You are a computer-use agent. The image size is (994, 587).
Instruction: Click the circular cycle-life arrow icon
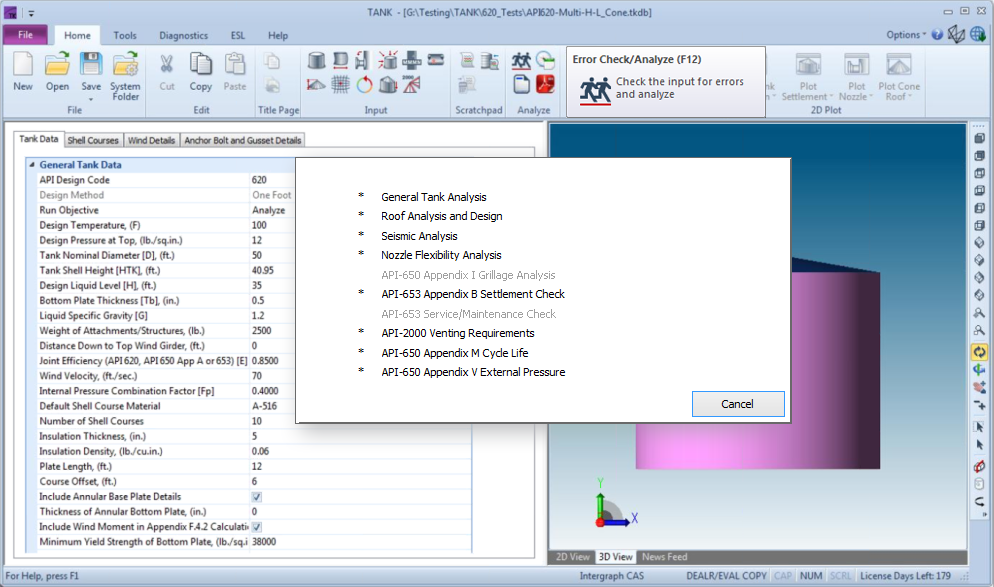pos(365,84)
